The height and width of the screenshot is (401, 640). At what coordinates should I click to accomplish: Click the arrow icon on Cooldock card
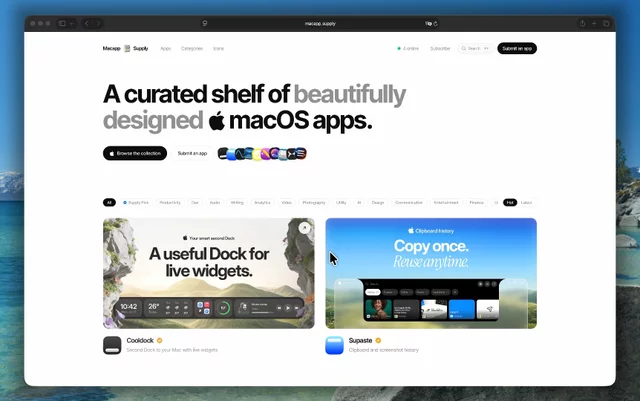click(x=304, y=228)
